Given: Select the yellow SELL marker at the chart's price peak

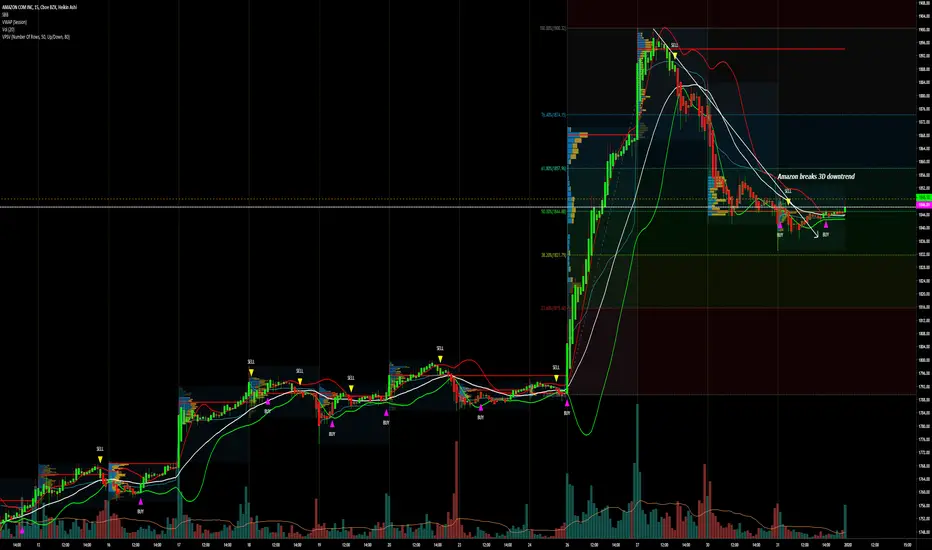Looking at the screenshot, I should tap(675, 55).
